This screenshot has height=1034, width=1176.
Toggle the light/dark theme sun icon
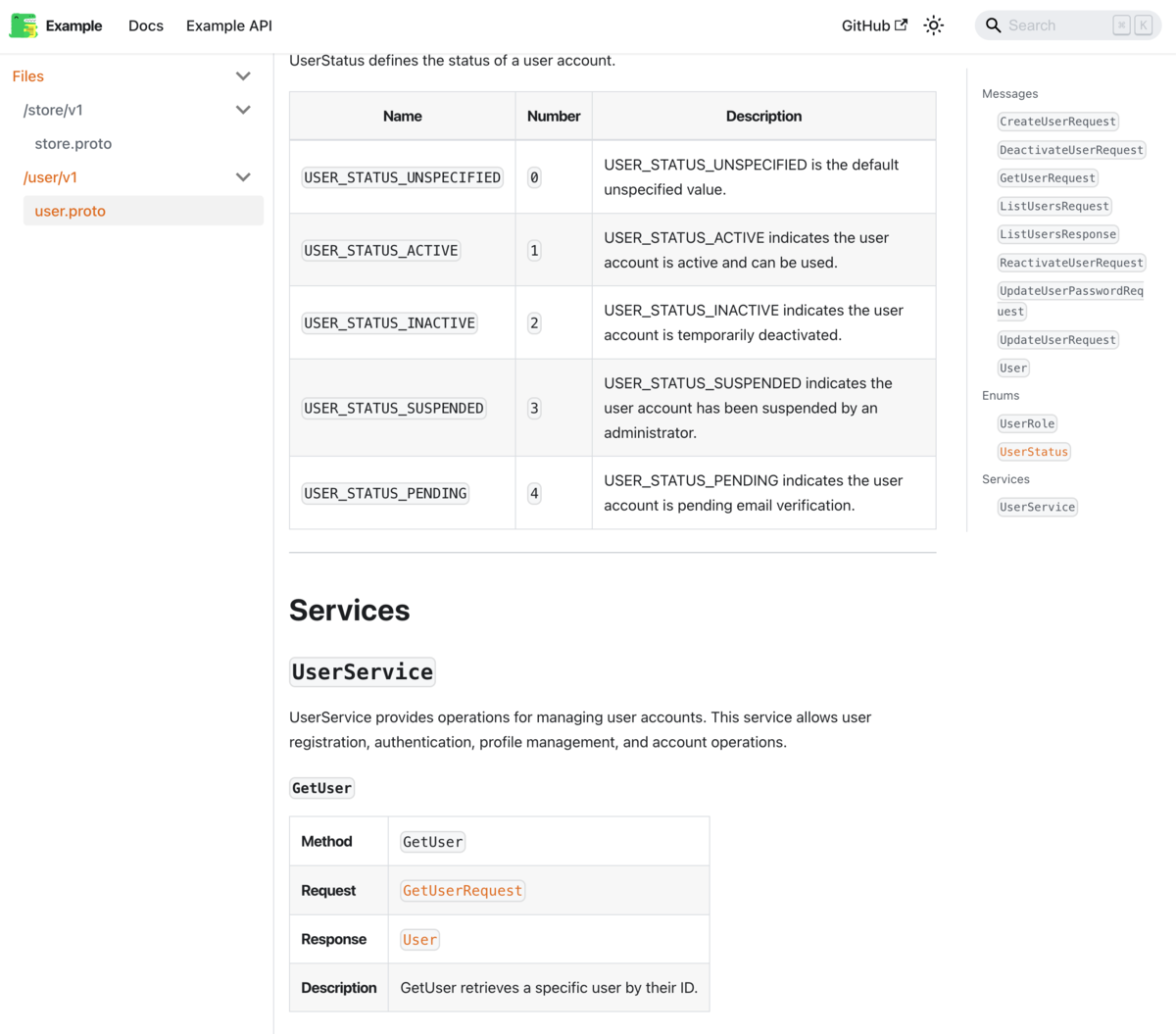tap(933, 25)
